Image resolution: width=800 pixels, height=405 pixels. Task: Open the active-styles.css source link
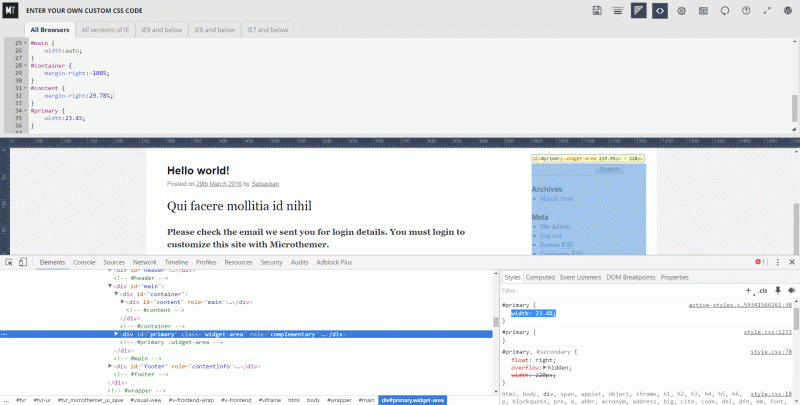[740, 306]
